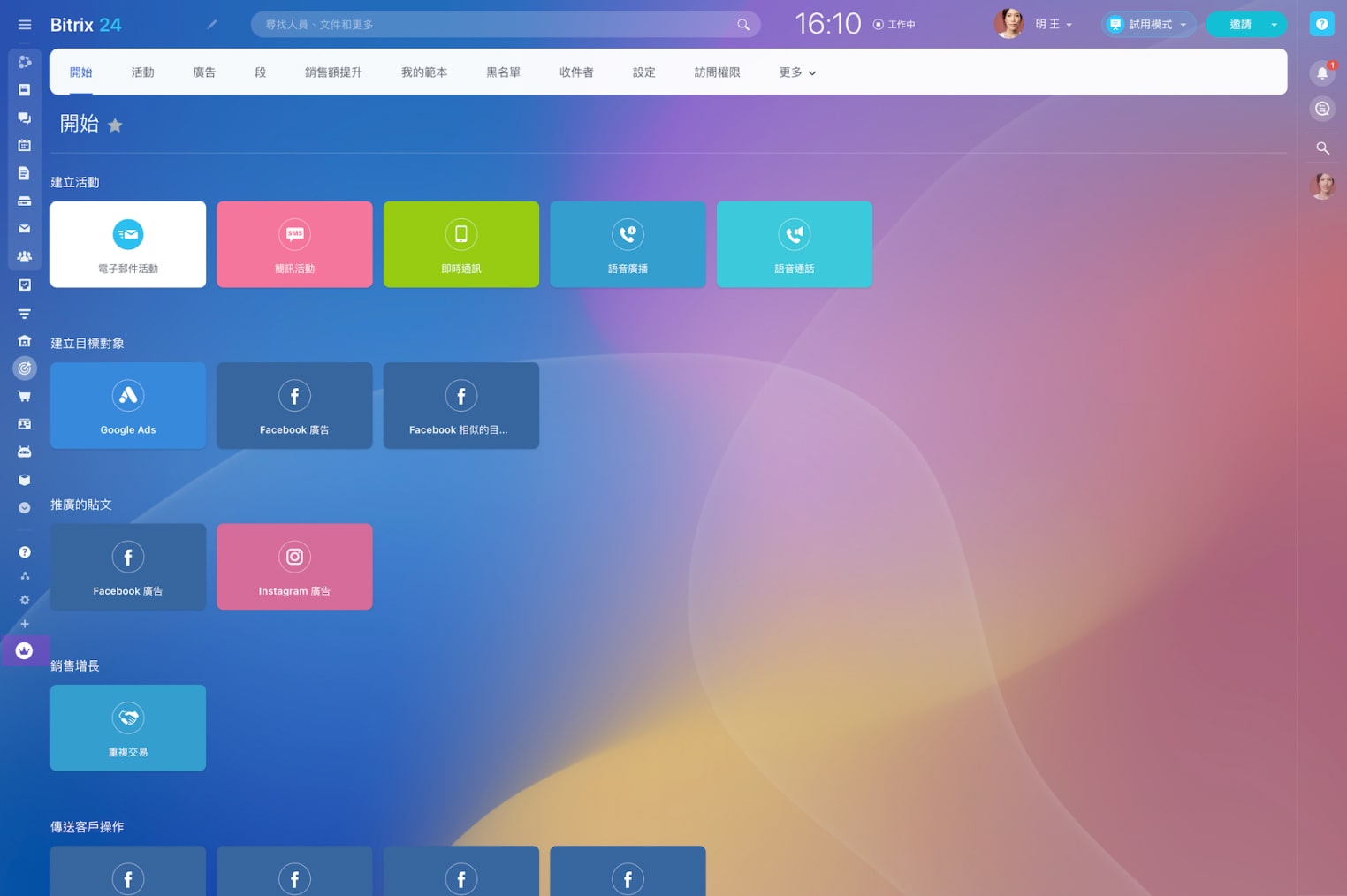Open the 明 王 user profile dropdown
Screen dimensions: 1347x896
click(x=1033, y=25)
